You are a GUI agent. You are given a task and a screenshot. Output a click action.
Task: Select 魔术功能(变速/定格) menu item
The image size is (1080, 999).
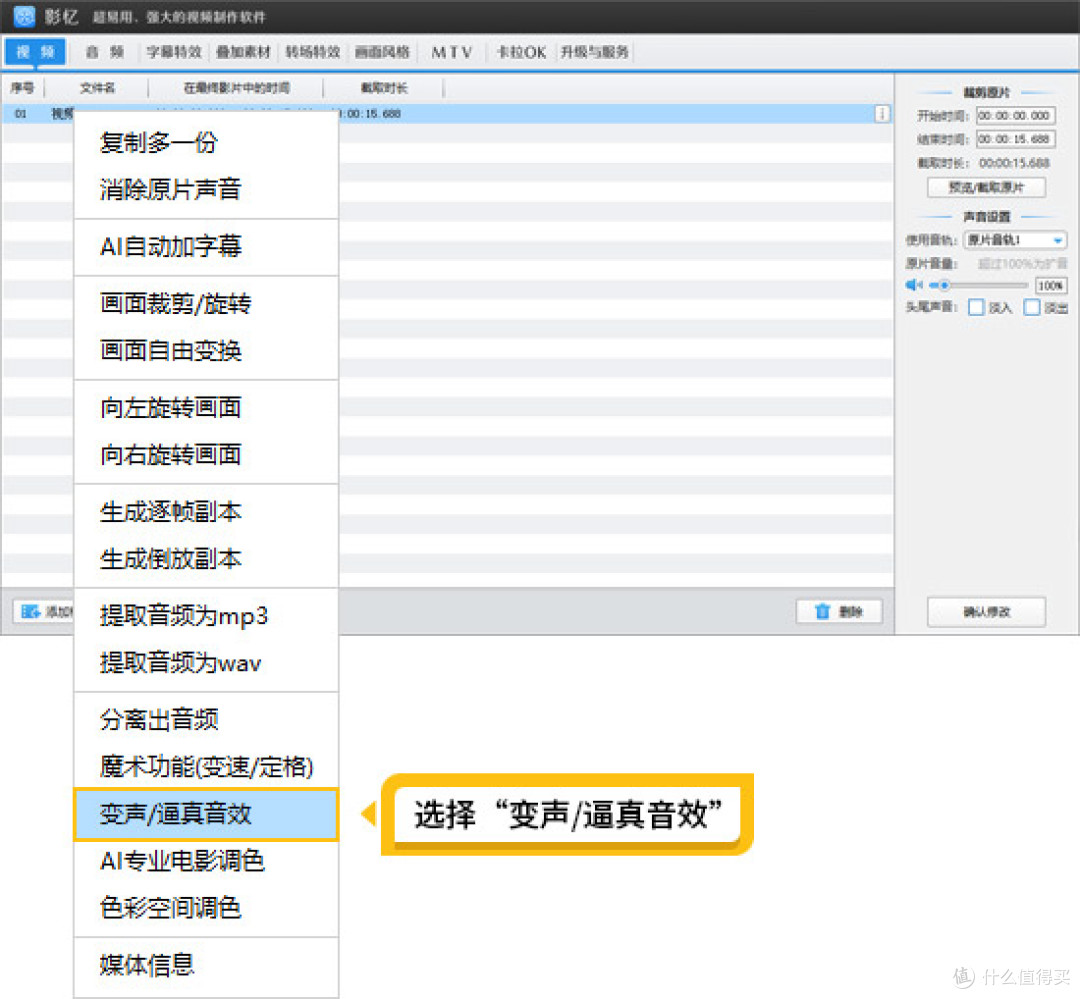[206, 766]
